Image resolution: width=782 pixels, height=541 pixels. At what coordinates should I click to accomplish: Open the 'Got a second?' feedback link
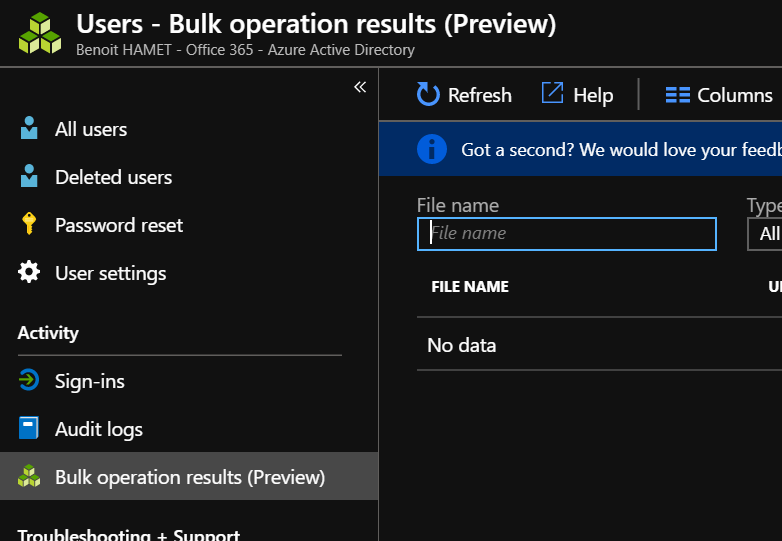[x=620, y=149]
